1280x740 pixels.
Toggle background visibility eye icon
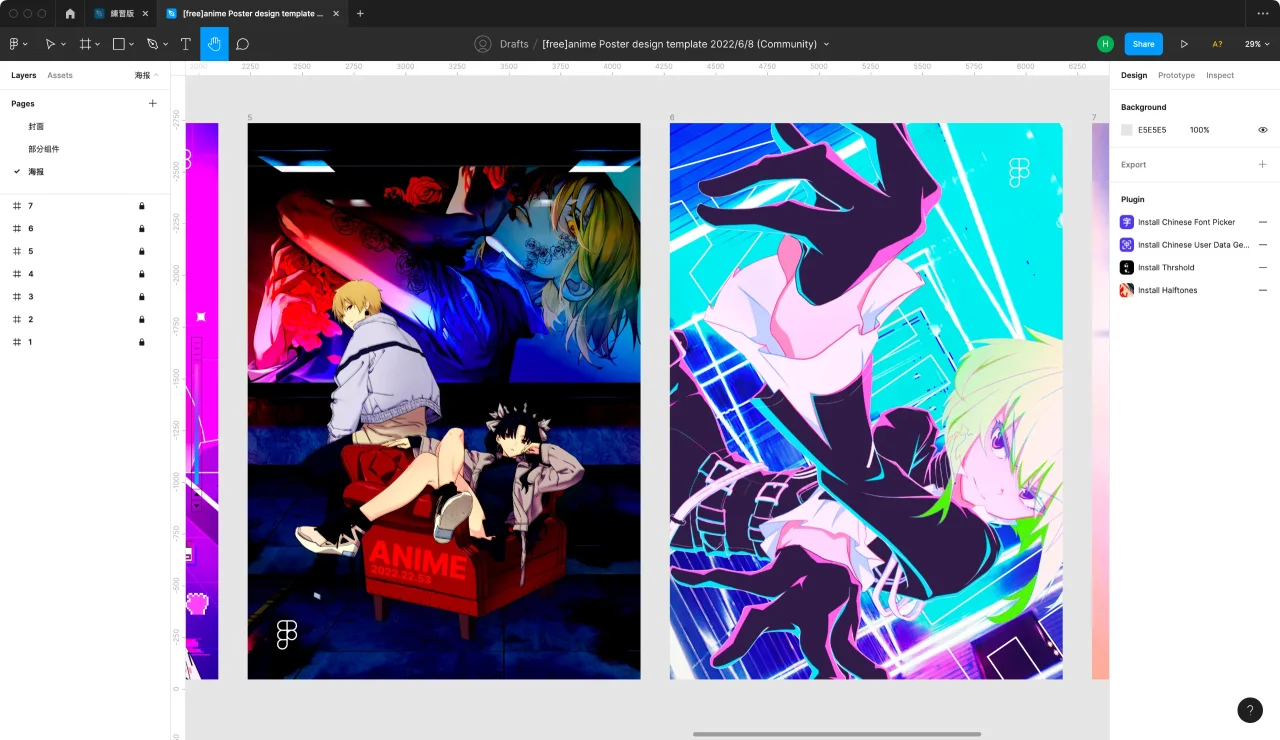pyautogui.click(x=1262, y=130)
